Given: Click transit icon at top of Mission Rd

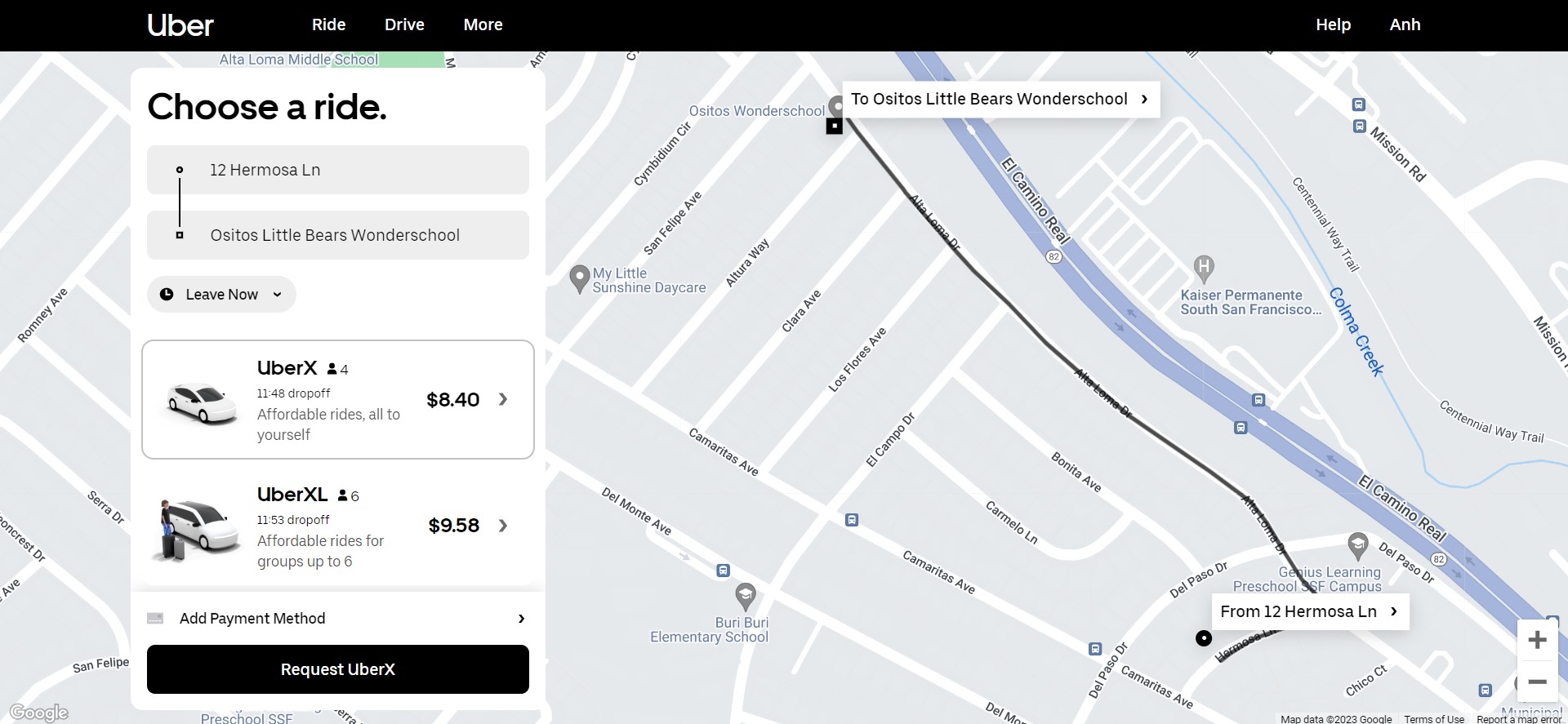Looking at the screenshot, I should point(1359,104).
